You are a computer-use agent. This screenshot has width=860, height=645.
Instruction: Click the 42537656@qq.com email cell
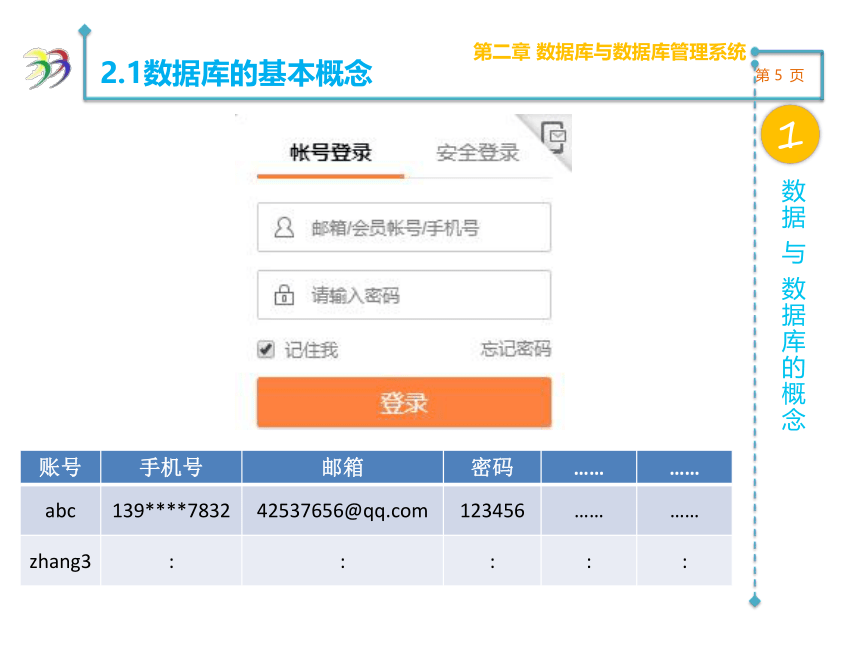click(x=342, y=511)
